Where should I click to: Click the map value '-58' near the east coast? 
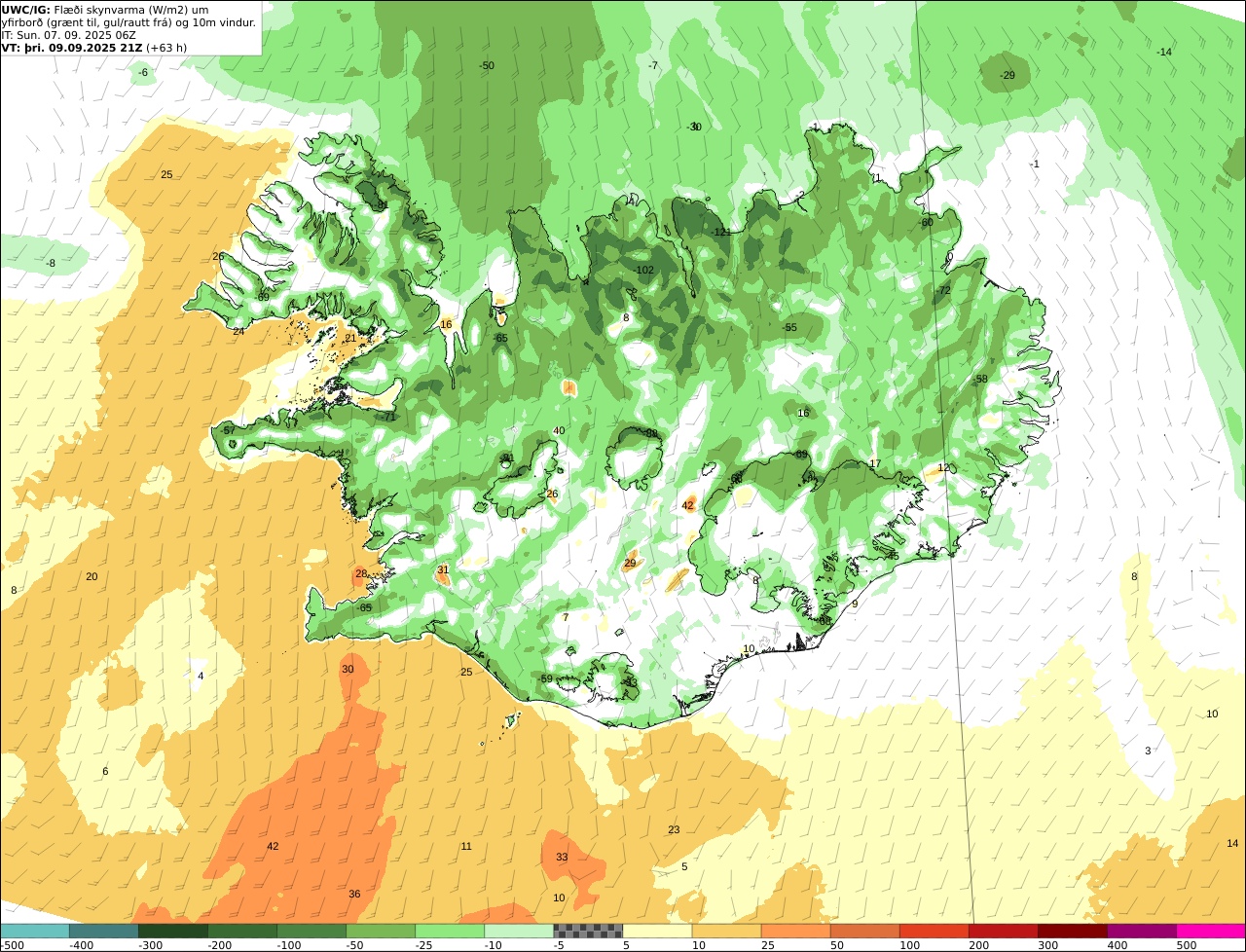[x=980, y=379]
